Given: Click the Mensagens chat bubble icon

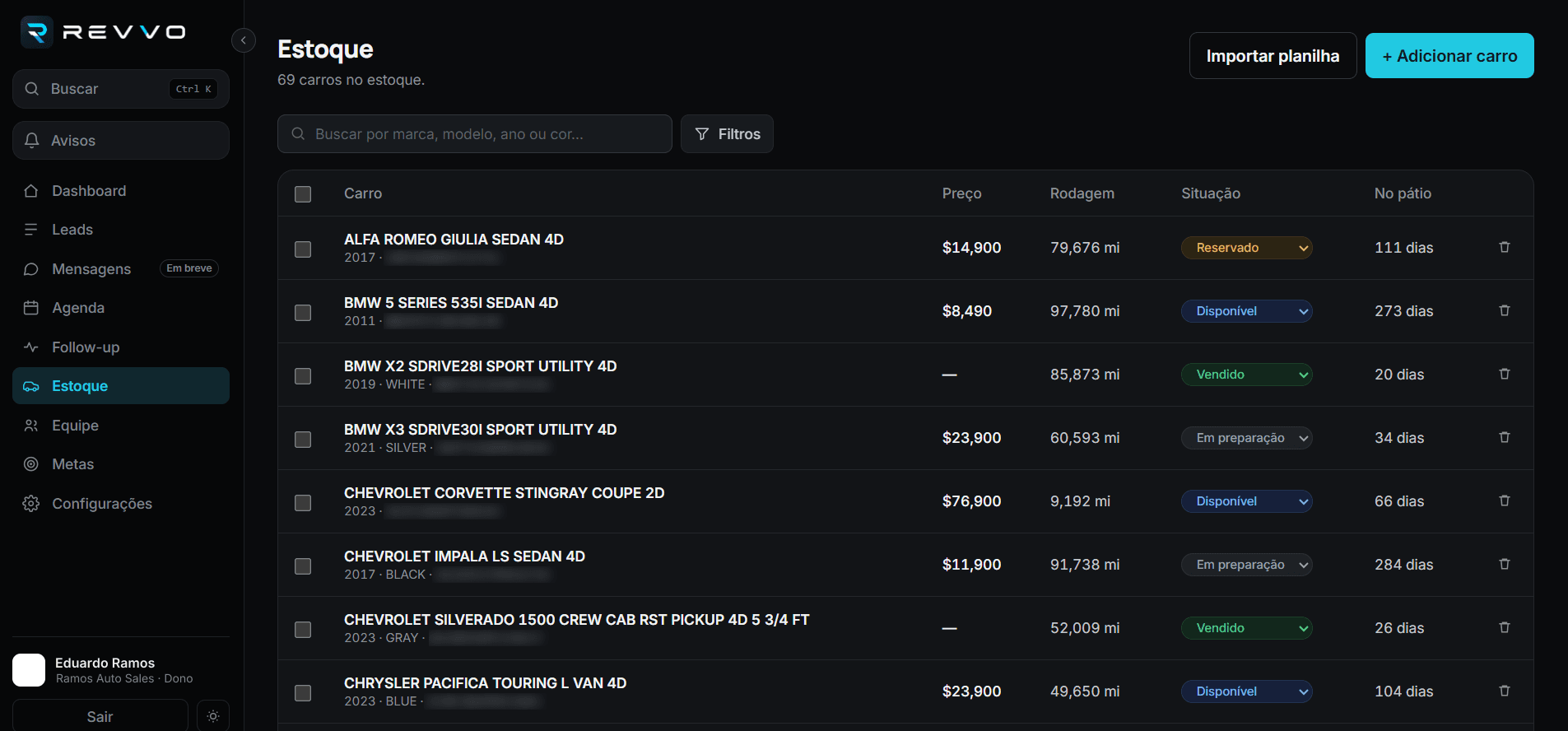Looking at the screenshot, I should [x=31, y=269].
